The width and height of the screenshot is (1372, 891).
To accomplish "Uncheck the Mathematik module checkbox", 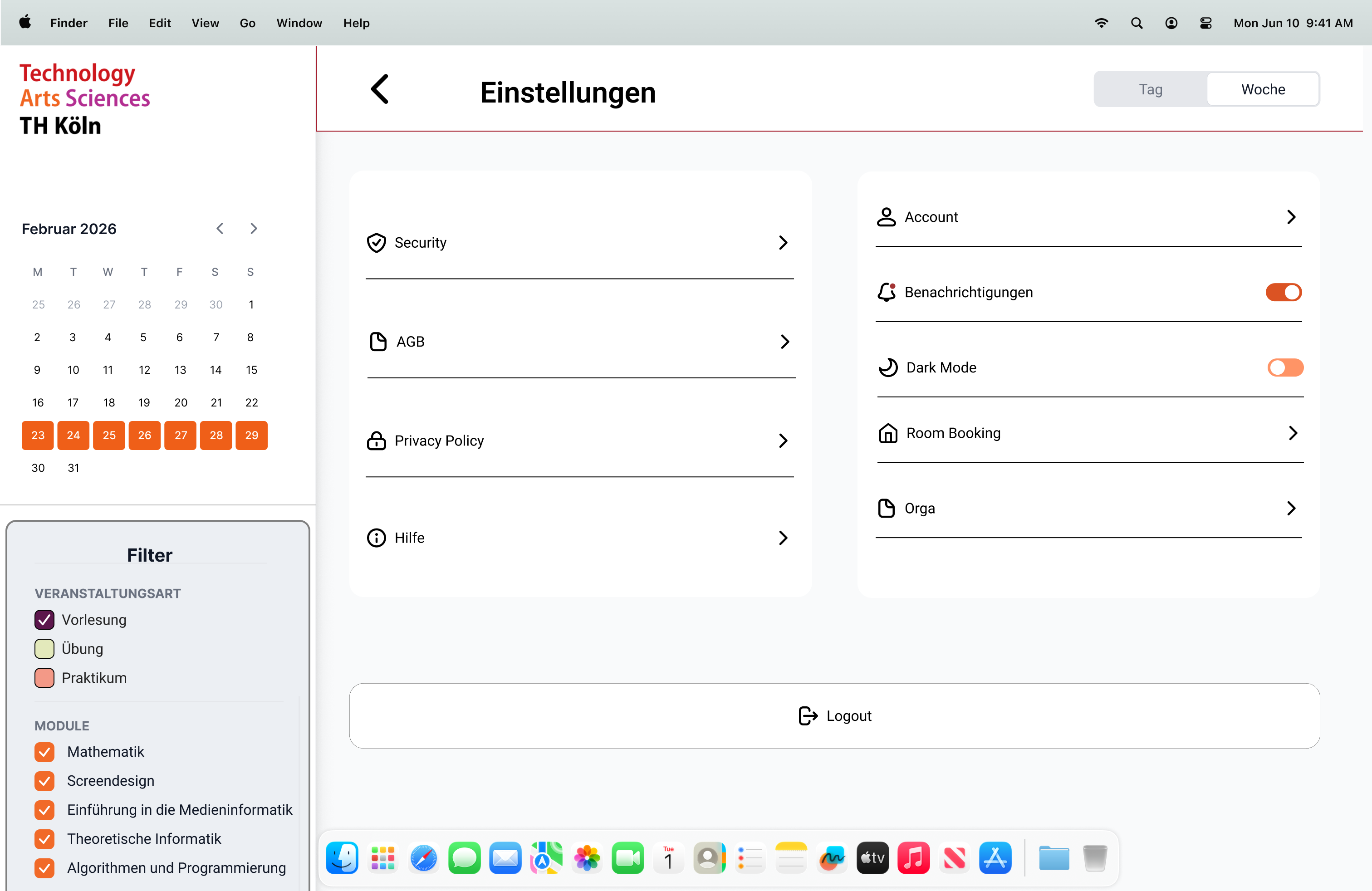I will [44, 752].
